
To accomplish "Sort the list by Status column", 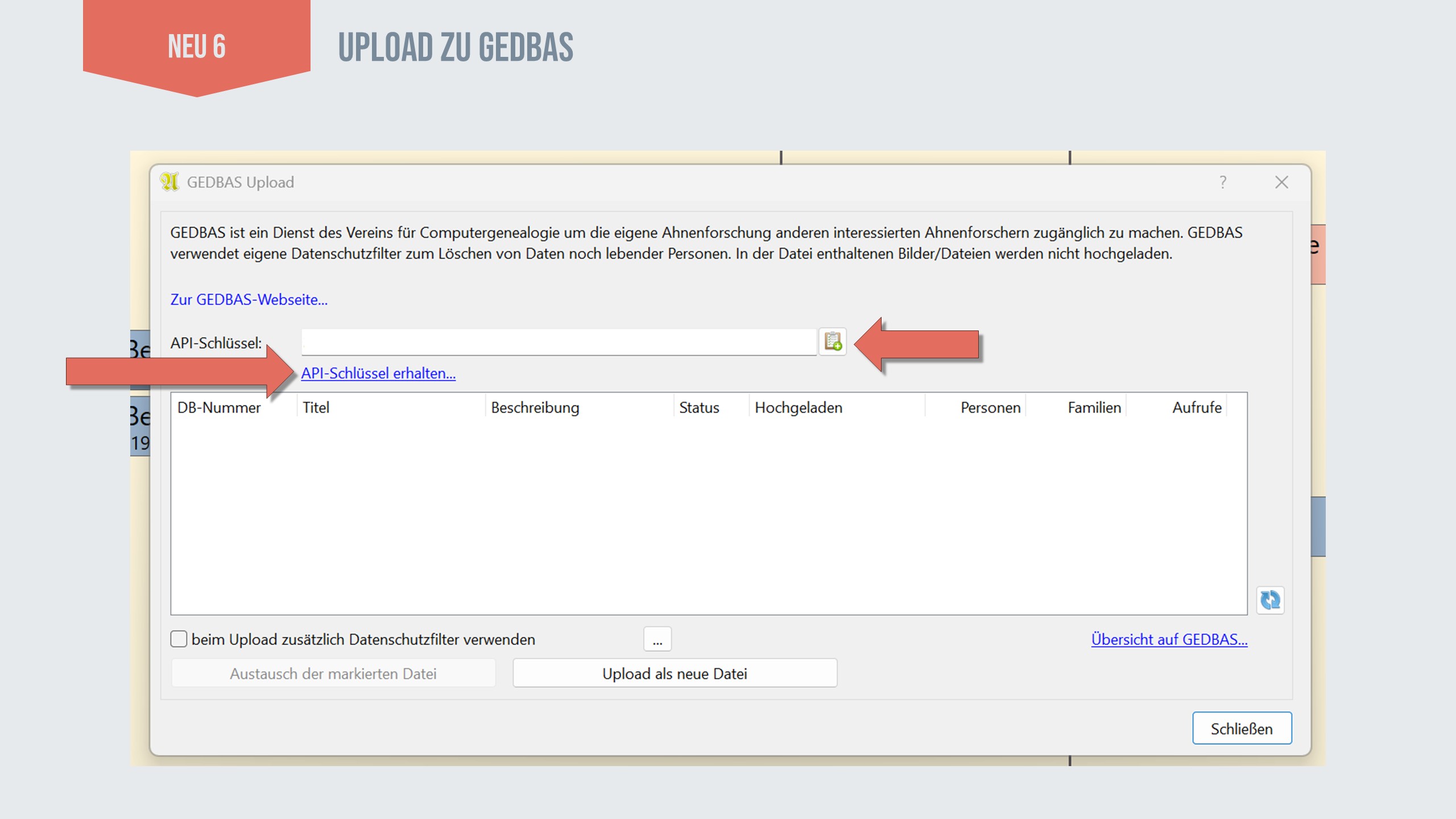I will [x=699, y=408].
